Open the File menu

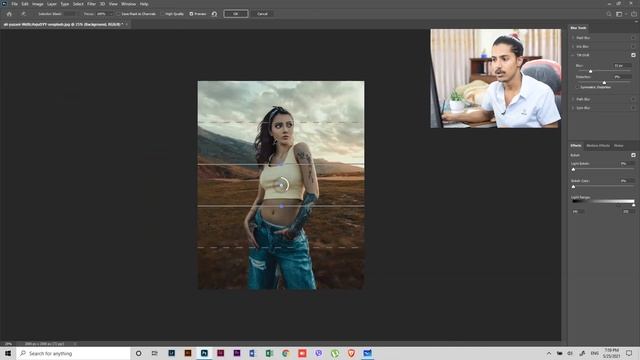(14, 4)
